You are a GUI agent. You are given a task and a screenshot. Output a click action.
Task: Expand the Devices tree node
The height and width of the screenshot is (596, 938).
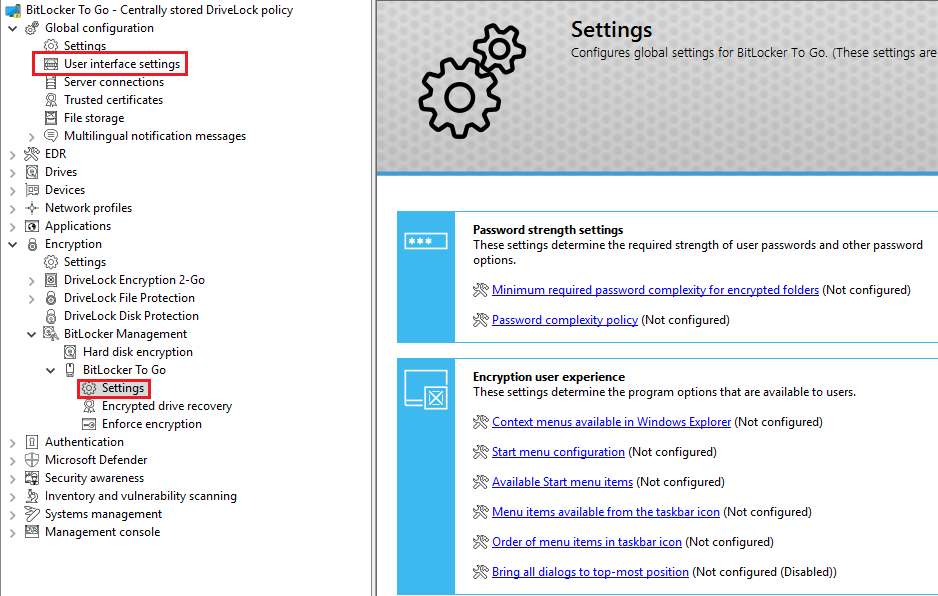click(x=13, y=191)
